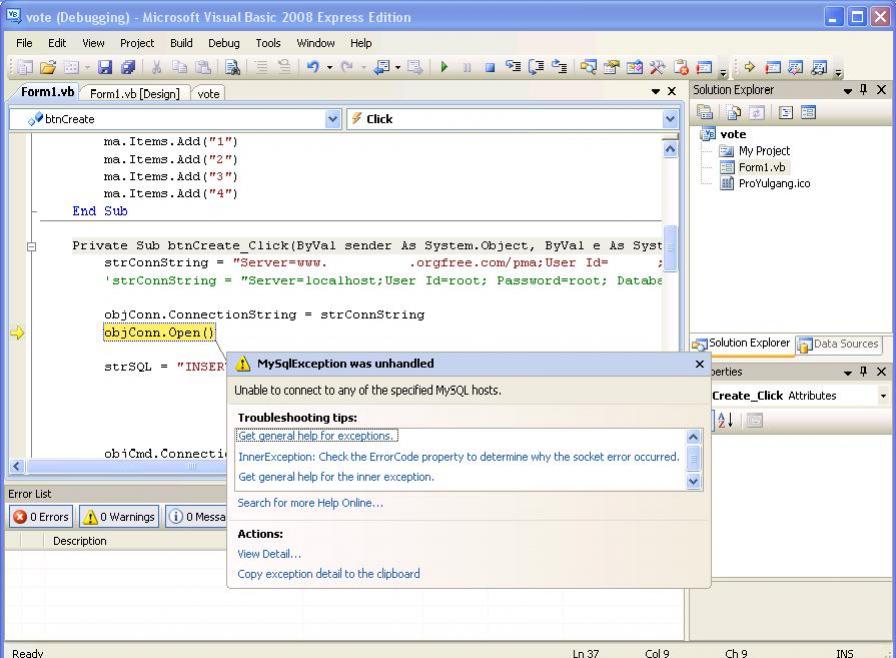Click the Find in files icon
The width and height of the screenshot is (896, 658).
[232, 67]
